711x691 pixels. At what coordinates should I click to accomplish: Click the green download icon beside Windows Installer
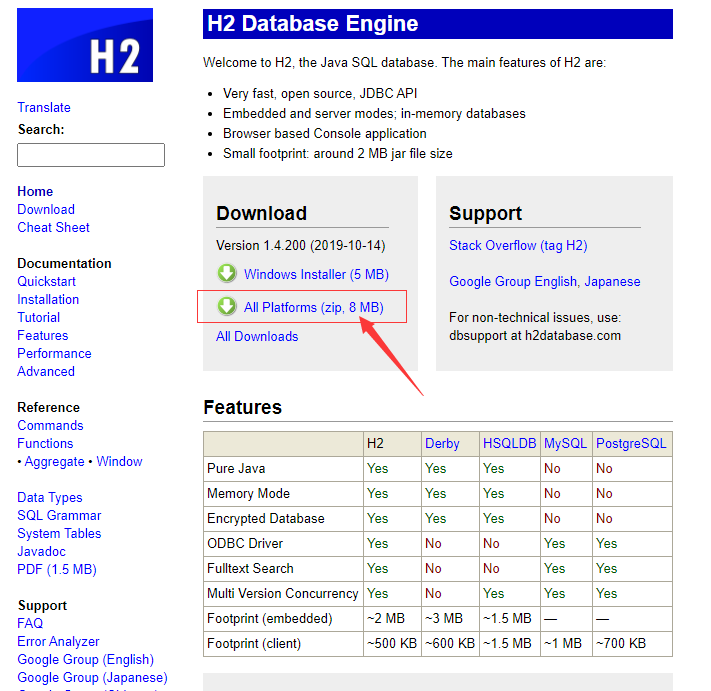point(227,273)
